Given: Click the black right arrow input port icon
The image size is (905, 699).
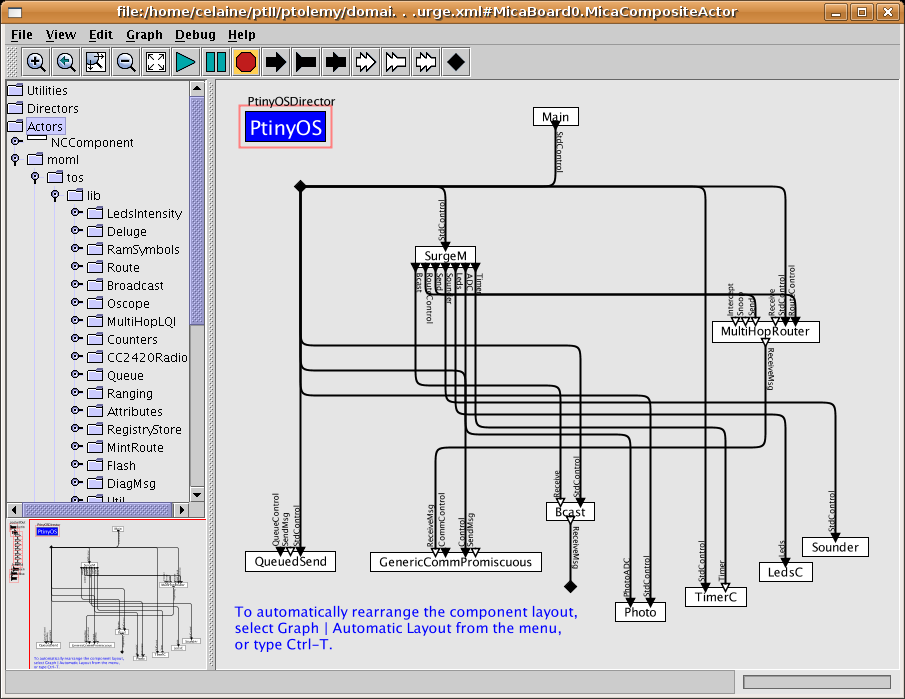Looking at the screenshot, I should [x=276, y=62].
